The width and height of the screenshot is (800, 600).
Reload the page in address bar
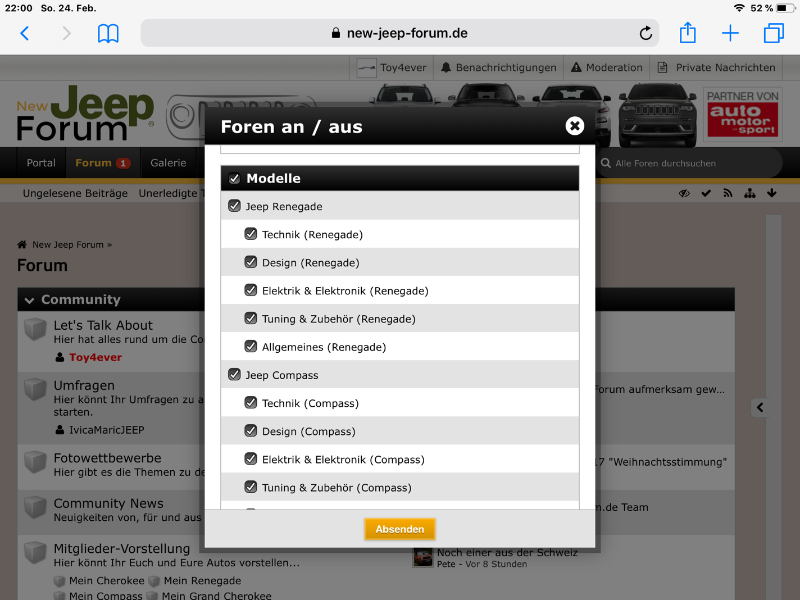pyautogui.click(x=646, y=33)
